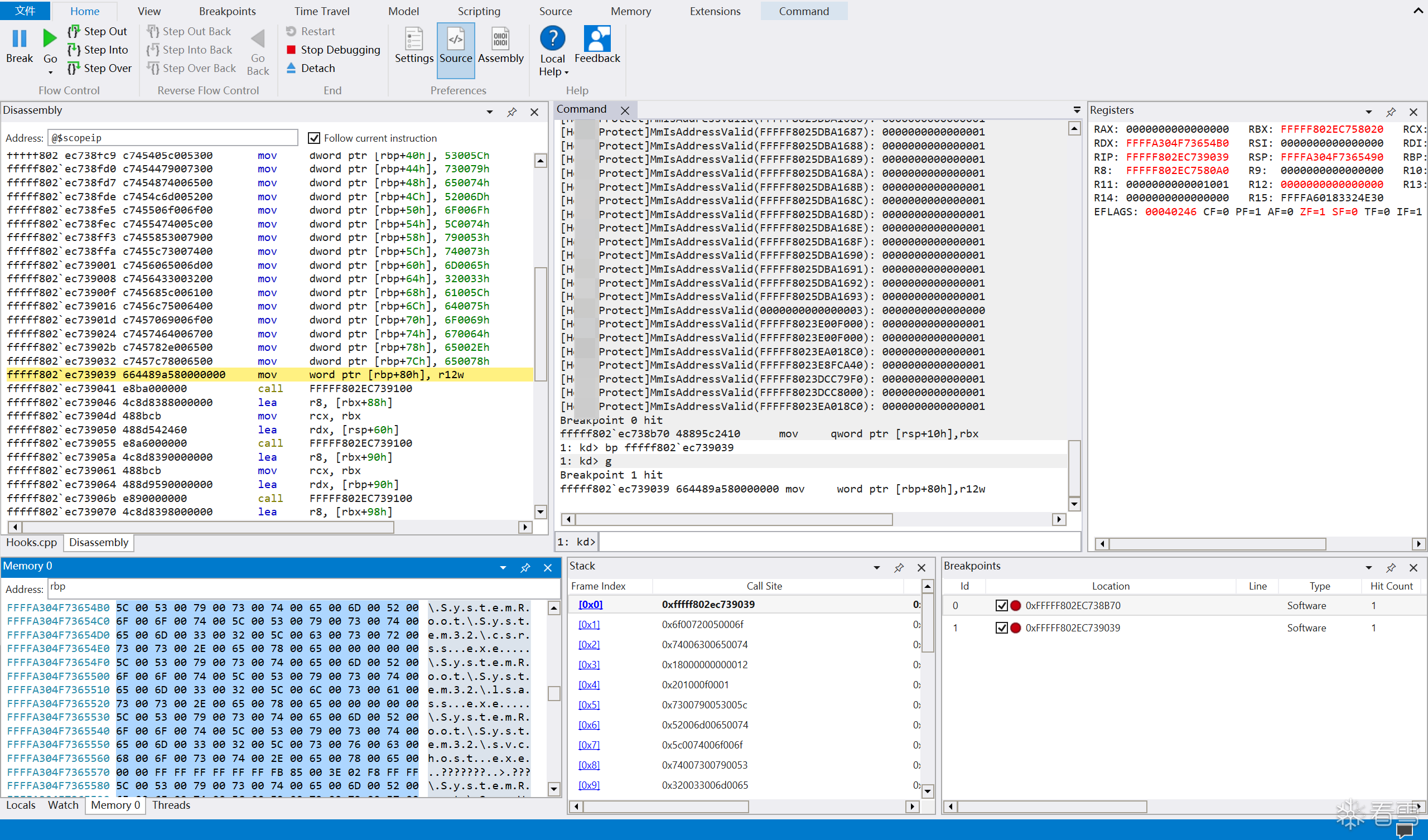The height and width of the screenshot is (840, 1428).
Task: Click the Detach icon
Action: coord(291,68)
